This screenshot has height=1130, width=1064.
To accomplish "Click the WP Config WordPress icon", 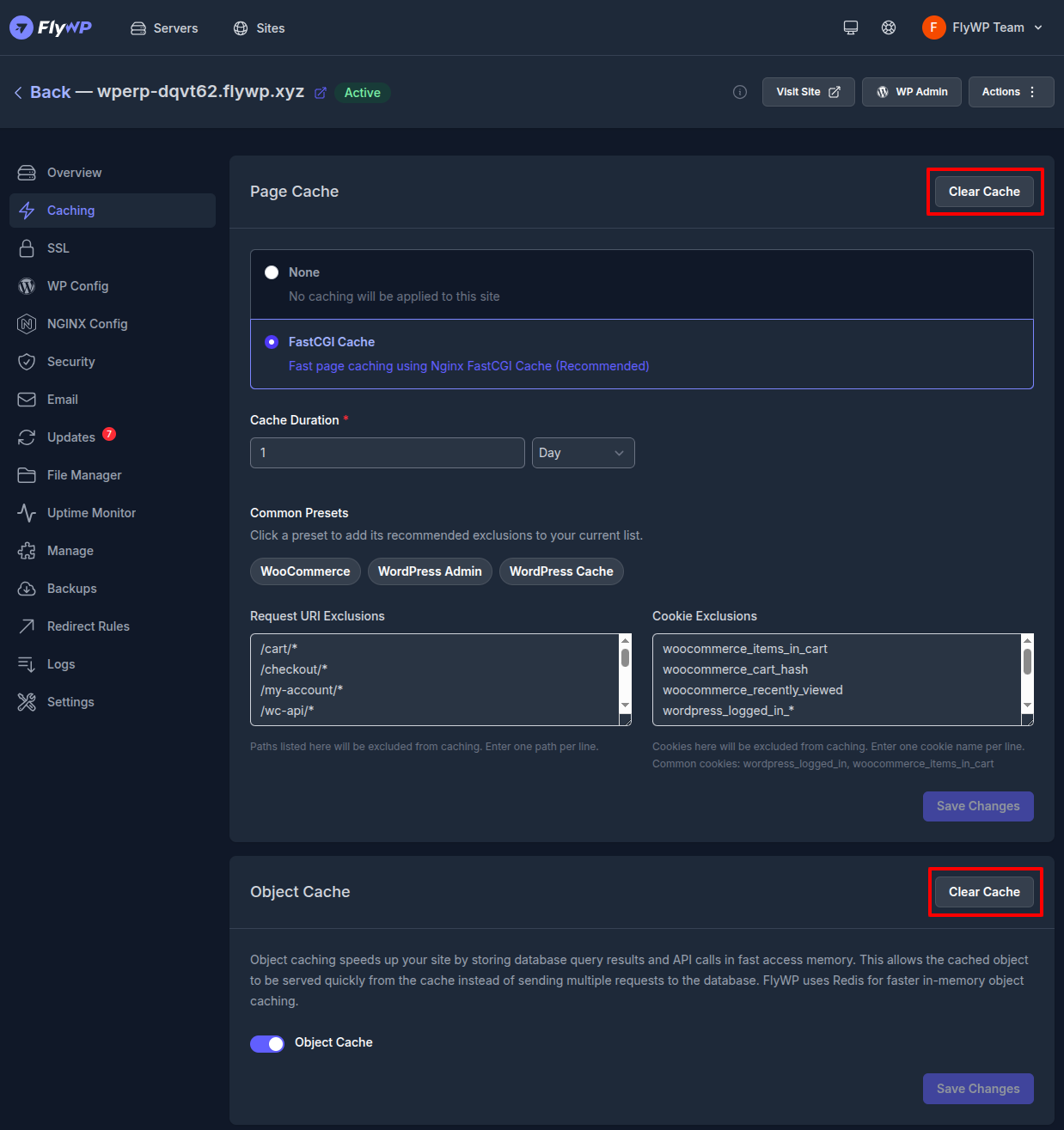I will tap(27, 286).
